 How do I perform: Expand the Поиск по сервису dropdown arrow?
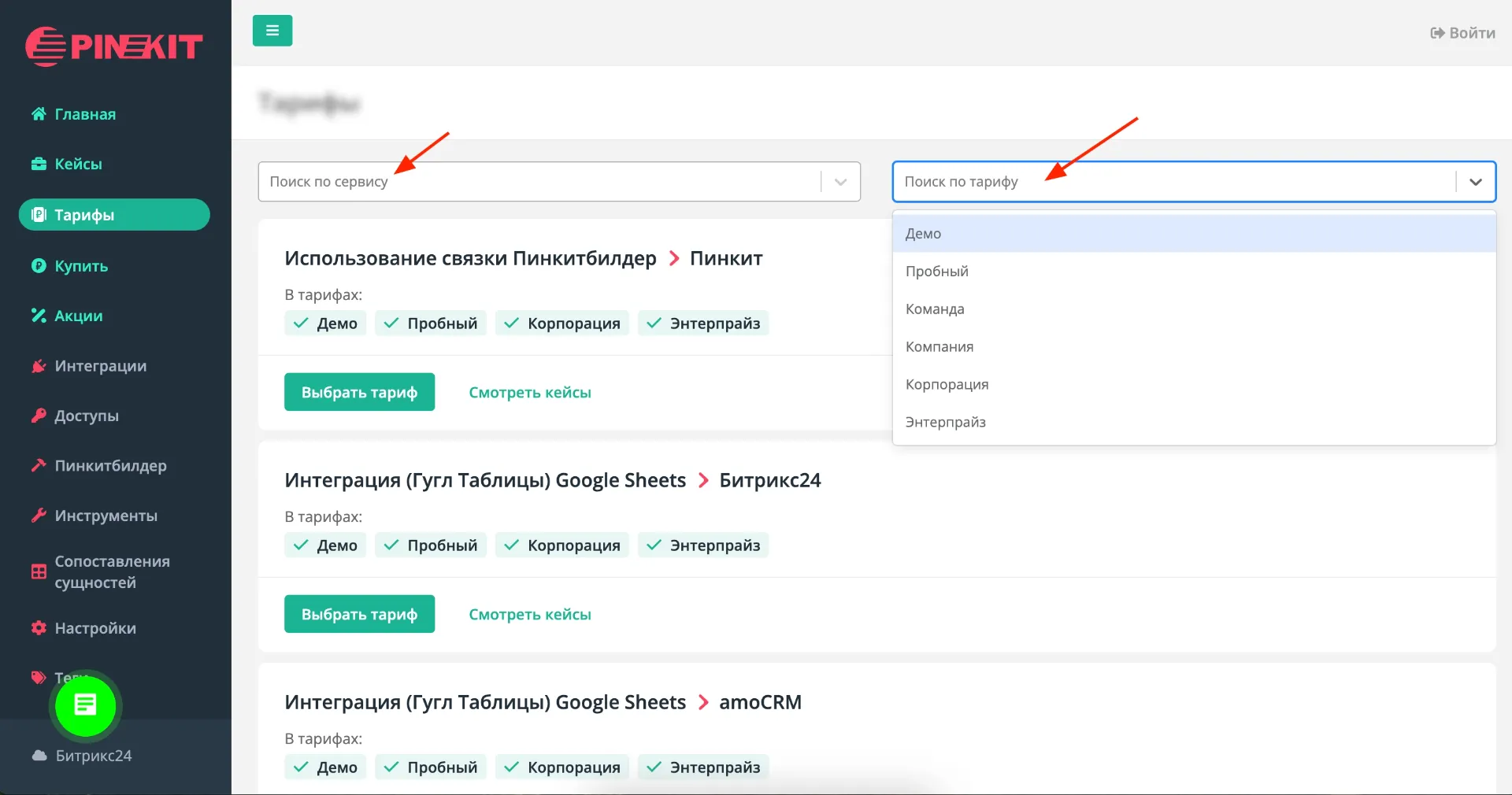tap(840, 182)
